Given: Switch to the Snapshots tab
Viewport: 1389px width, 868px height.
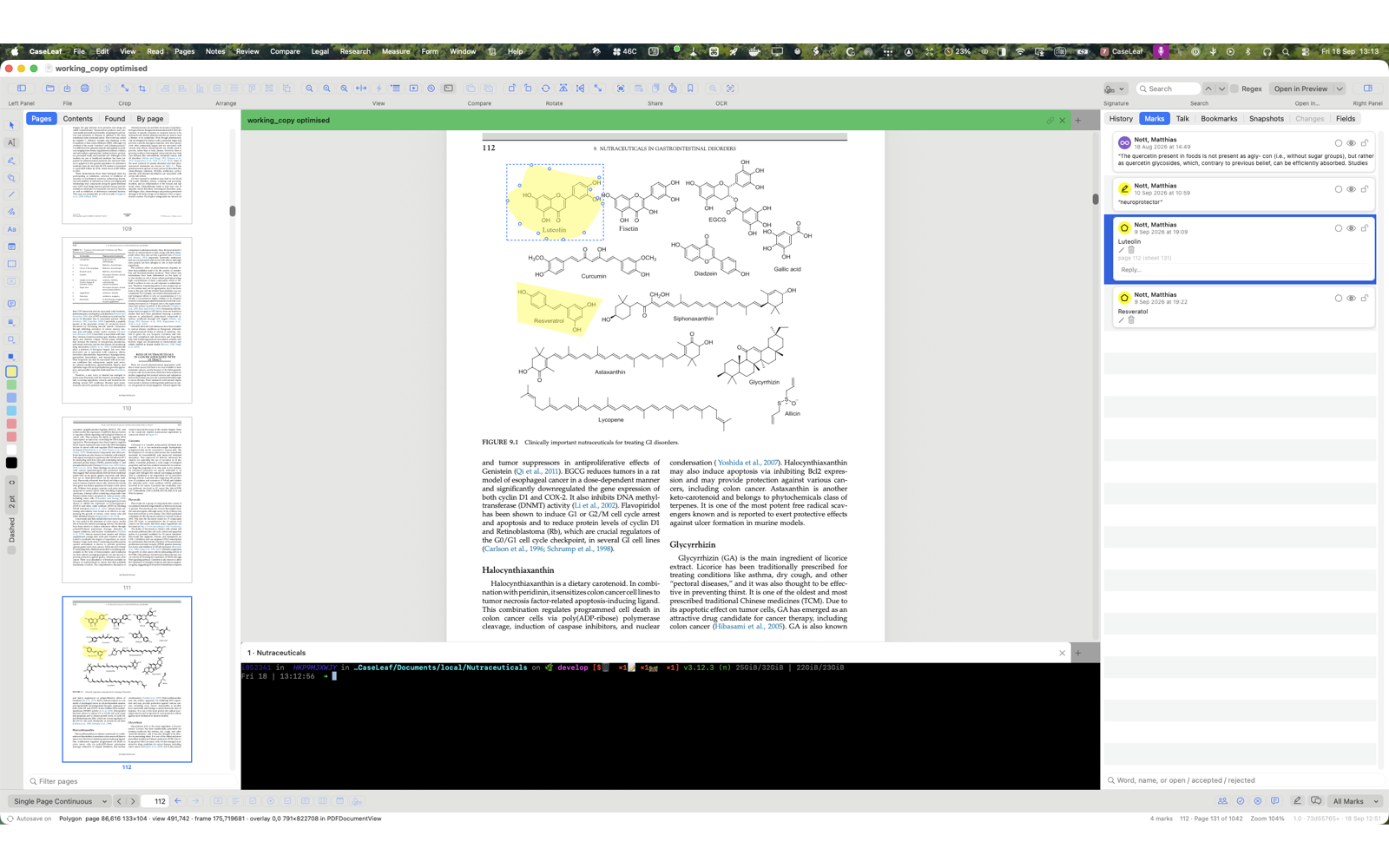Looking at the screenshot, I should [x=1267, y=119].
